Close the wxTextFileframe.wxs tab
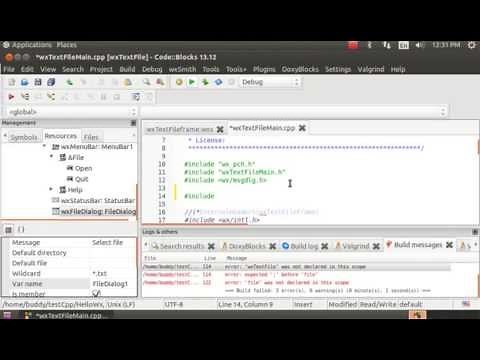 pos(220,129)
